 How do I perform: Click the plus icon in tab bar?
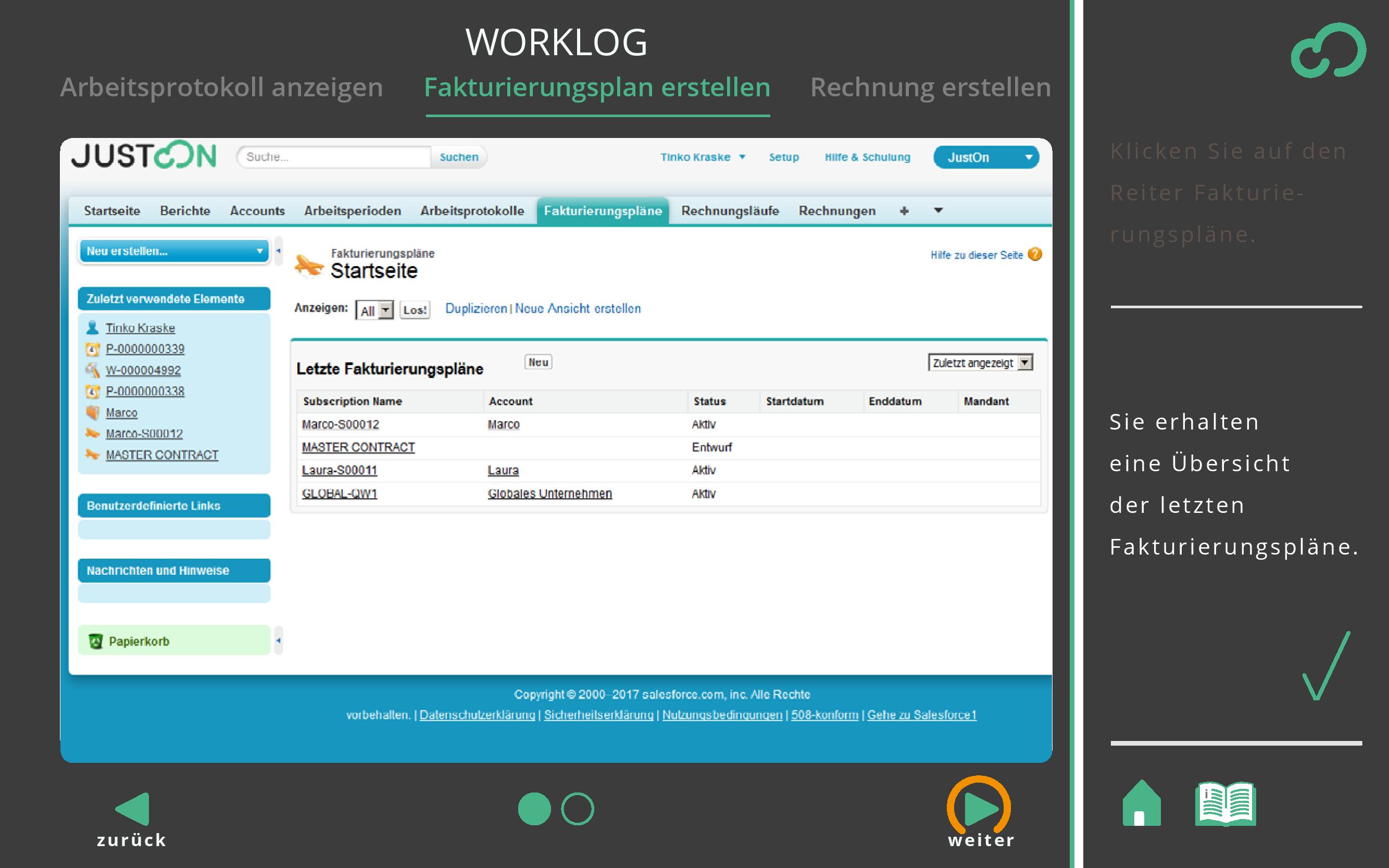(x=904, y=211)
